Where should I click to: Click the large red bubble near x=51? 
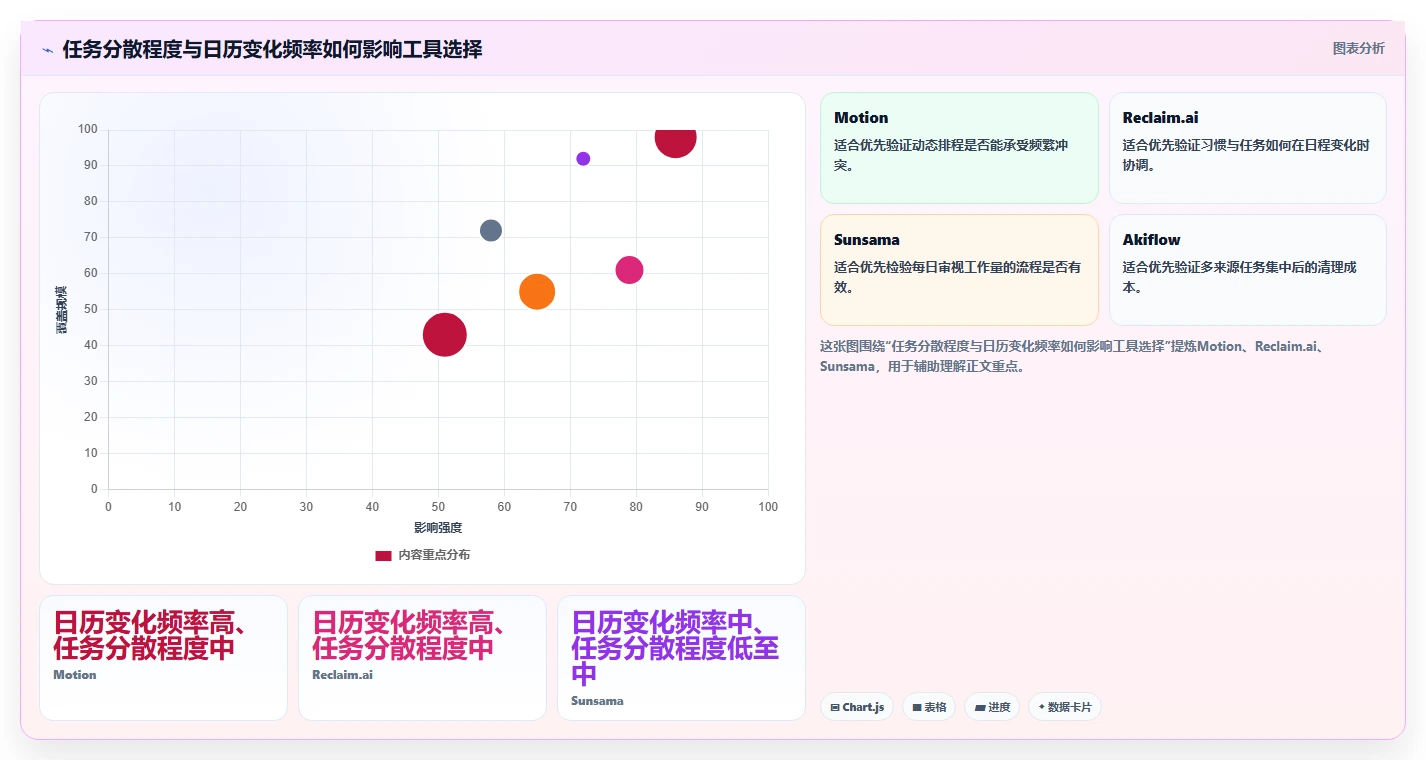pyautogui.click(x=445, y=334)
